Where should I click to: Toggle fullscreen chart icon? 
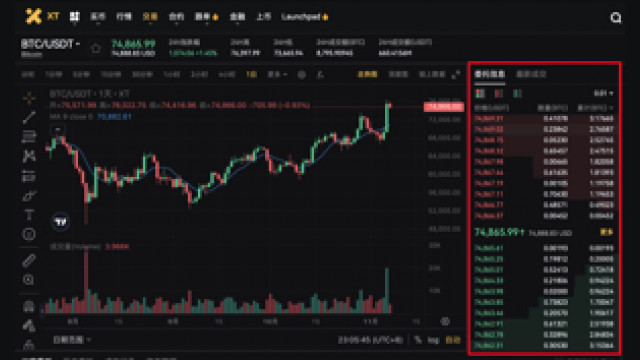[x=456, y=75]
